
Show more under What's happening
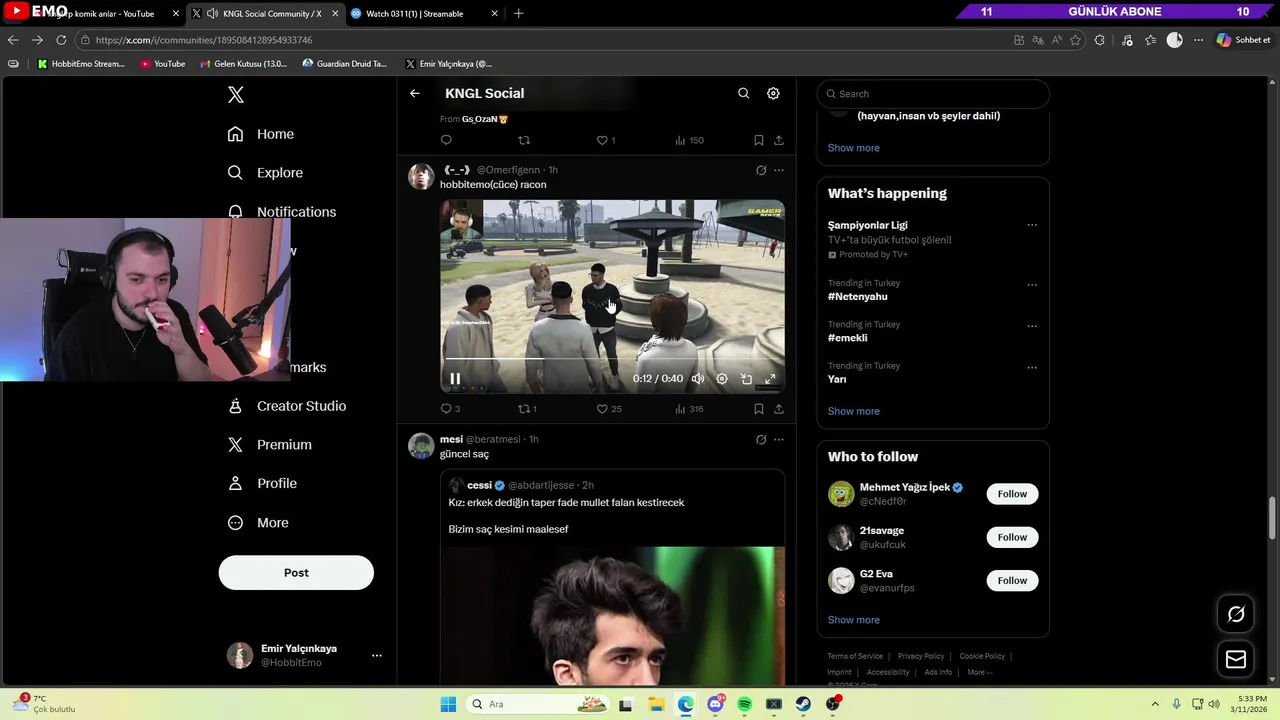853,411
